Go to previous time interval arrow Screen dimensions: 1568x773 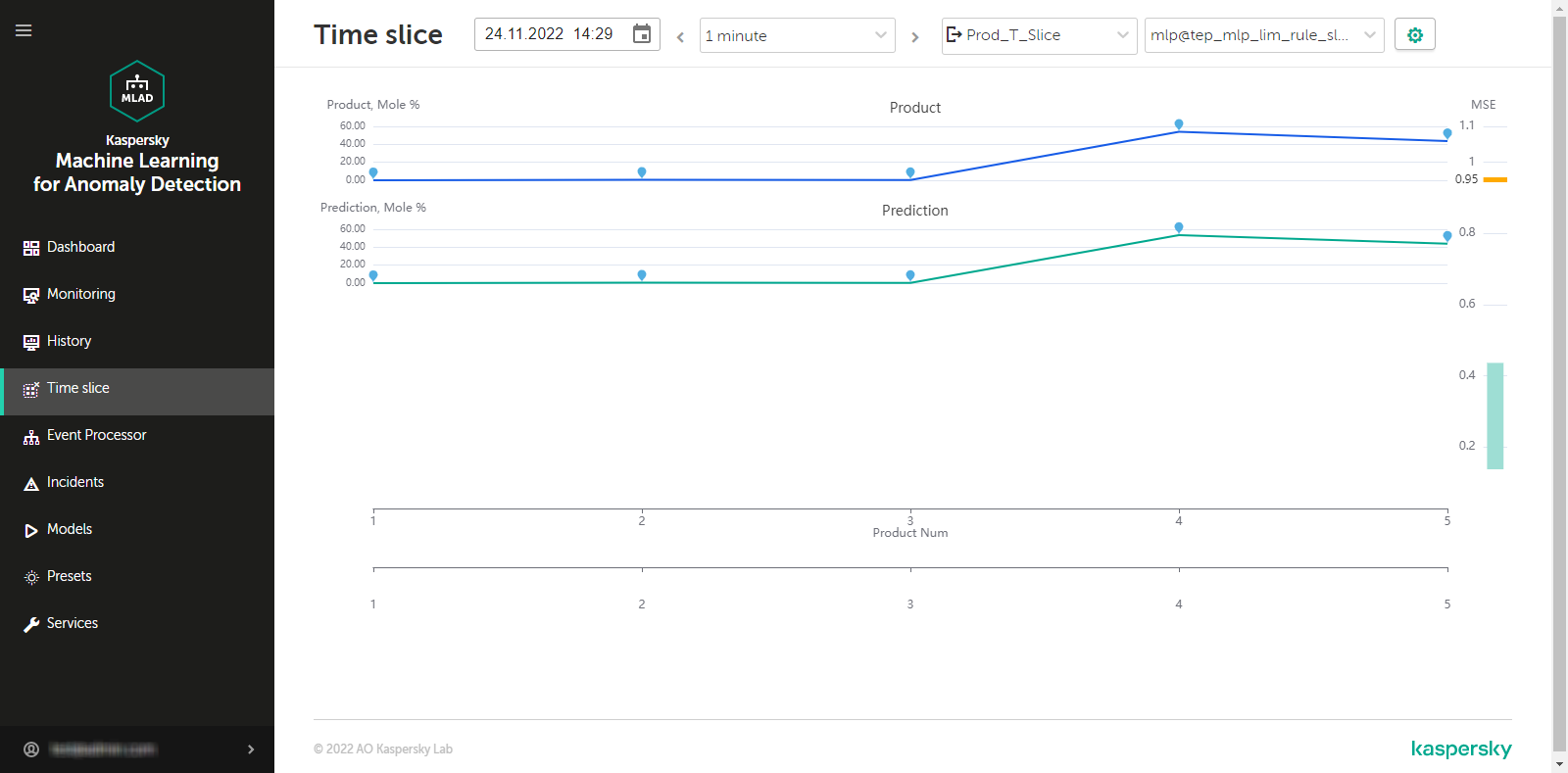coord(680,37)
